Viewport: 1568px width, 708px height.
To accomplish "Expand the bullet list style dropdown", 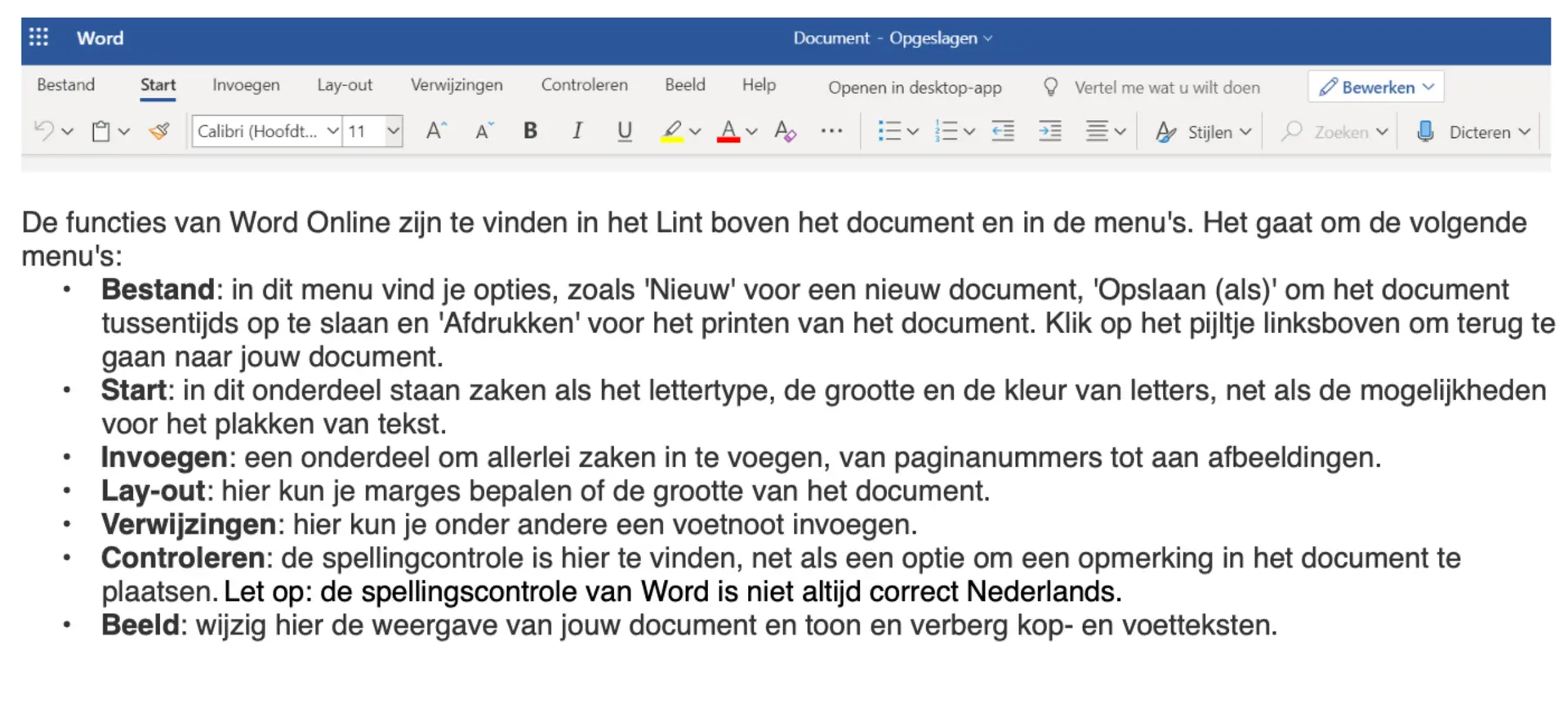I will tap(912, 131).
